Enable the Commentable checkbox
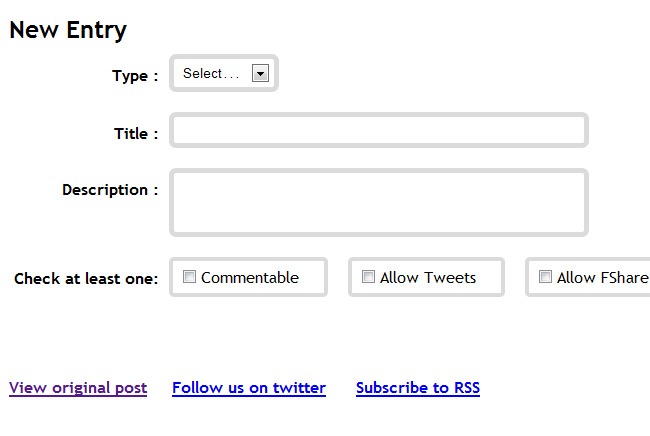 coord(189,277)
